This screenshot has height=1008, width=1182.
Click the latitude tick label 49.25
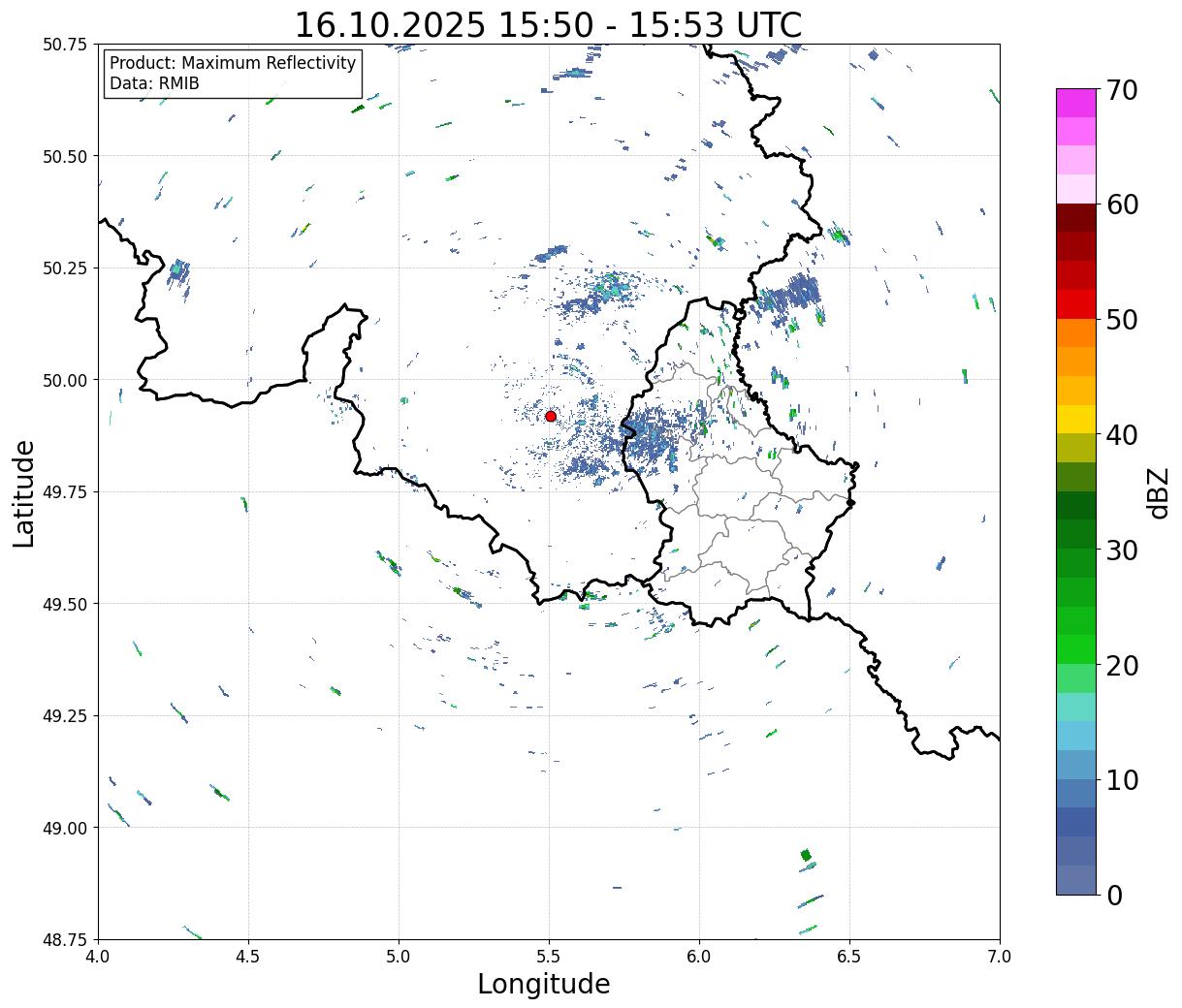(x=65, y=716)
